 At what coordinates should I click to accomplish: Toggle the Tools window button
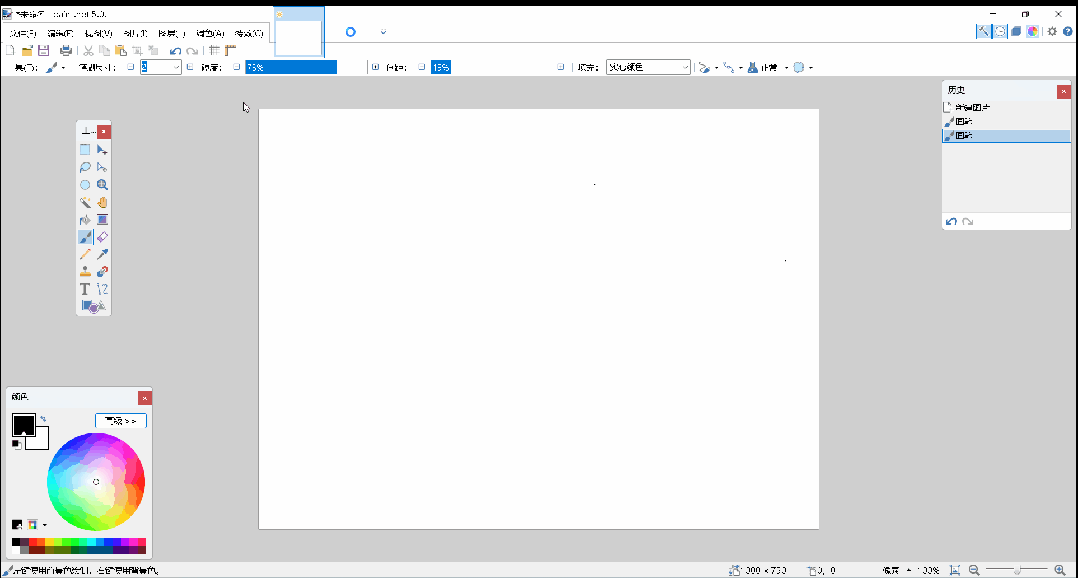(984, 32)
